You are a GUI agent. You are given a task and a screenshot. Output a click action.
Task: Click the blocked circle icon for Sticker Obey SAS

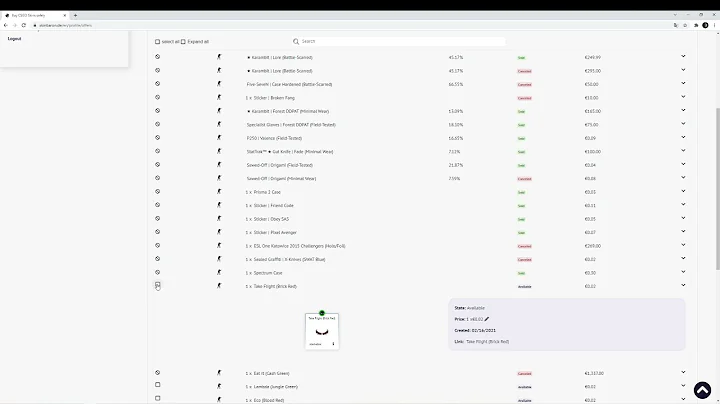tap(158, 218)
